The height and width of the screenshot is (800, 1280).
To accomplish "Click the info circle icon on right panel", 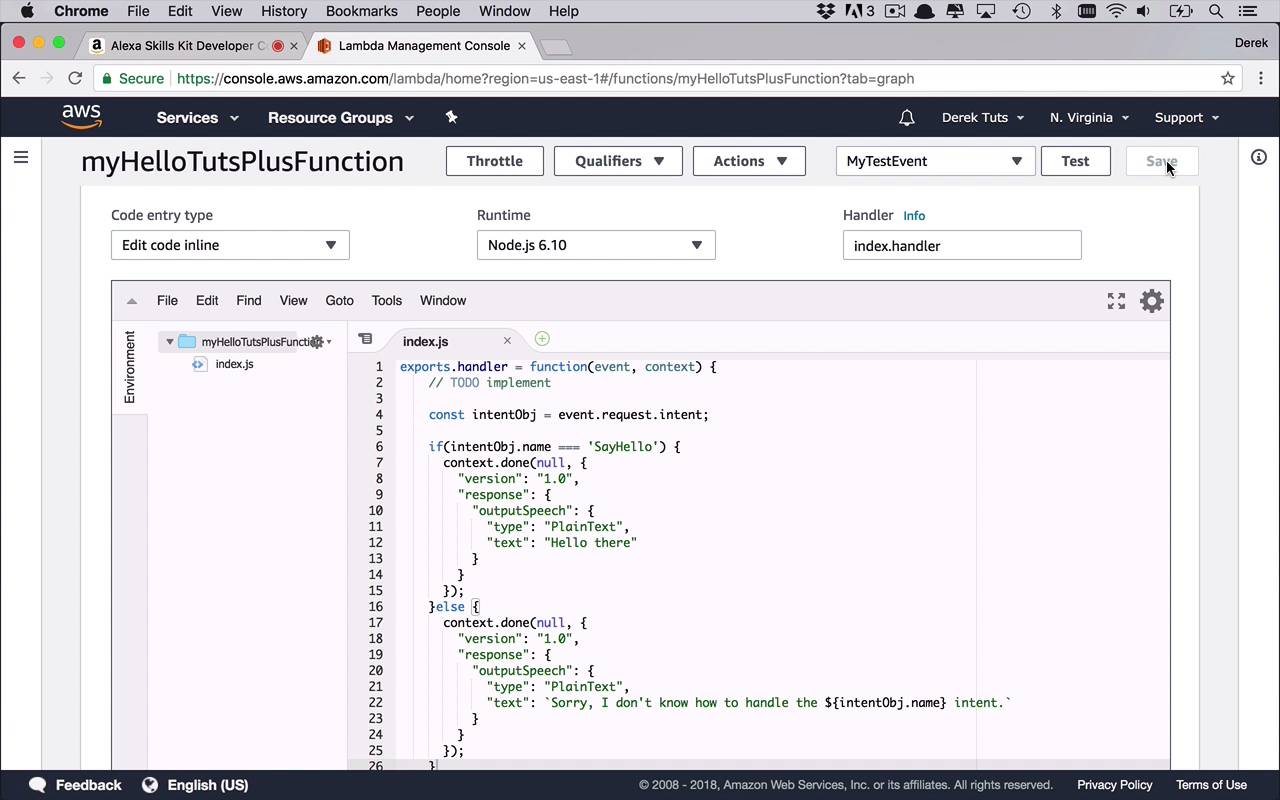I will tap(1258, 157).
